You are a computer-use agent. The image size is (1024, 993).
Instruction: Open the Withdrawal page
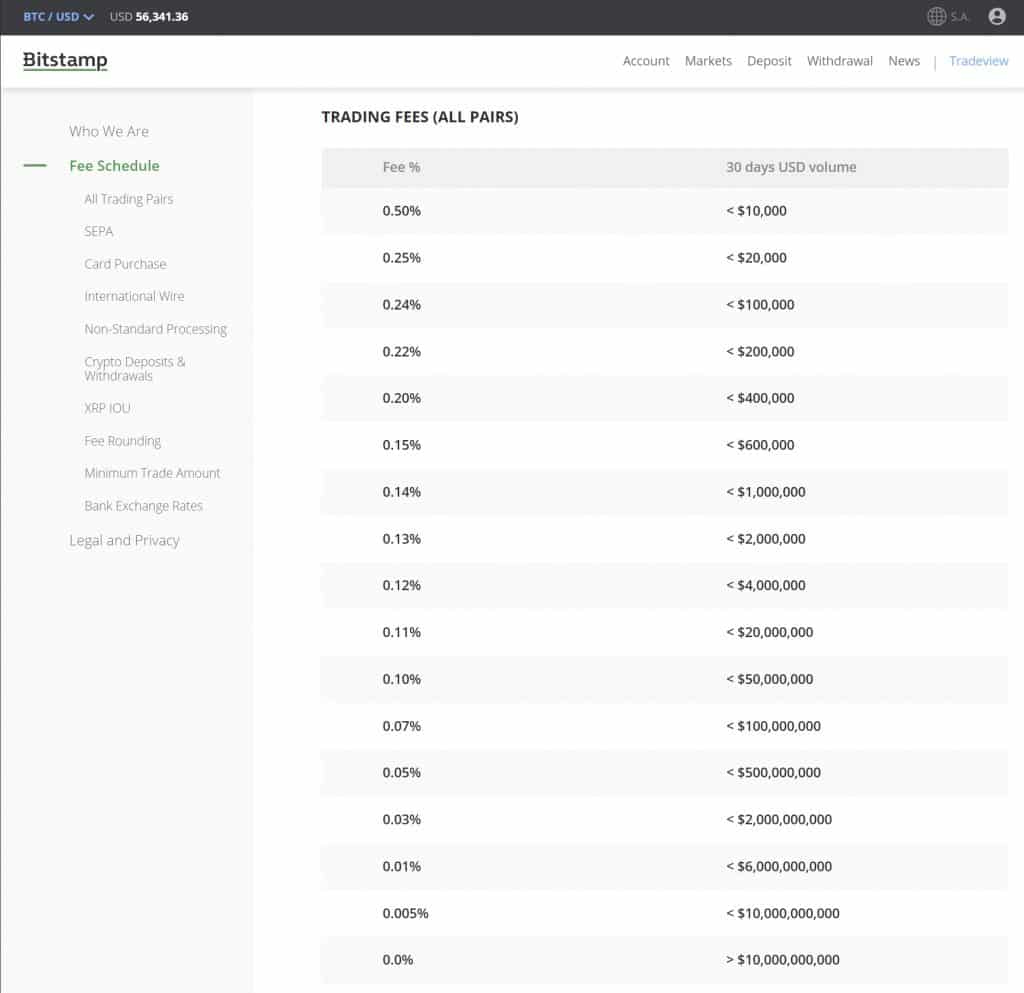click(840, 61)
